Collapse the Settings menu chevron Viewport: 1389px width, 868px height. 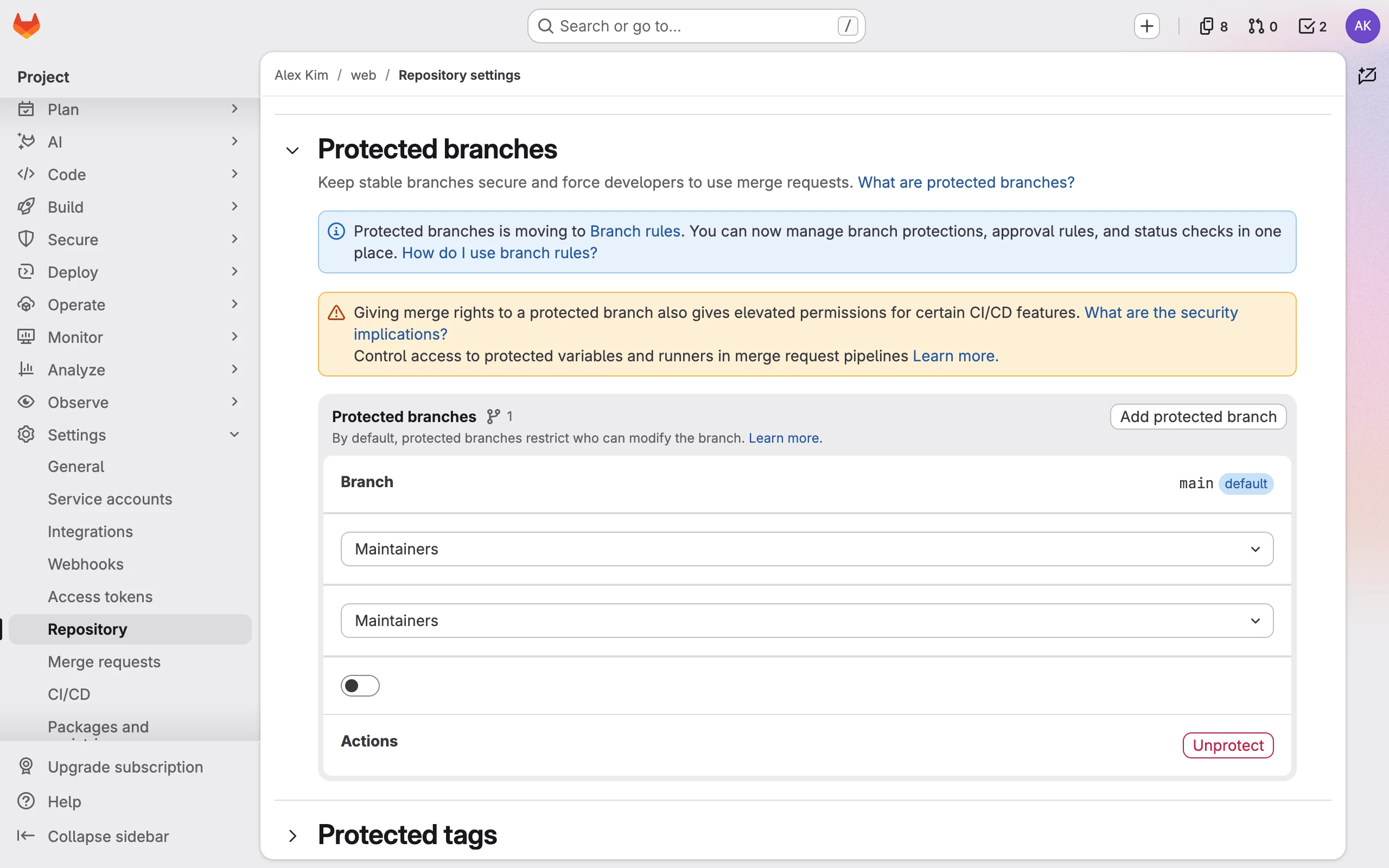point(234,435)
